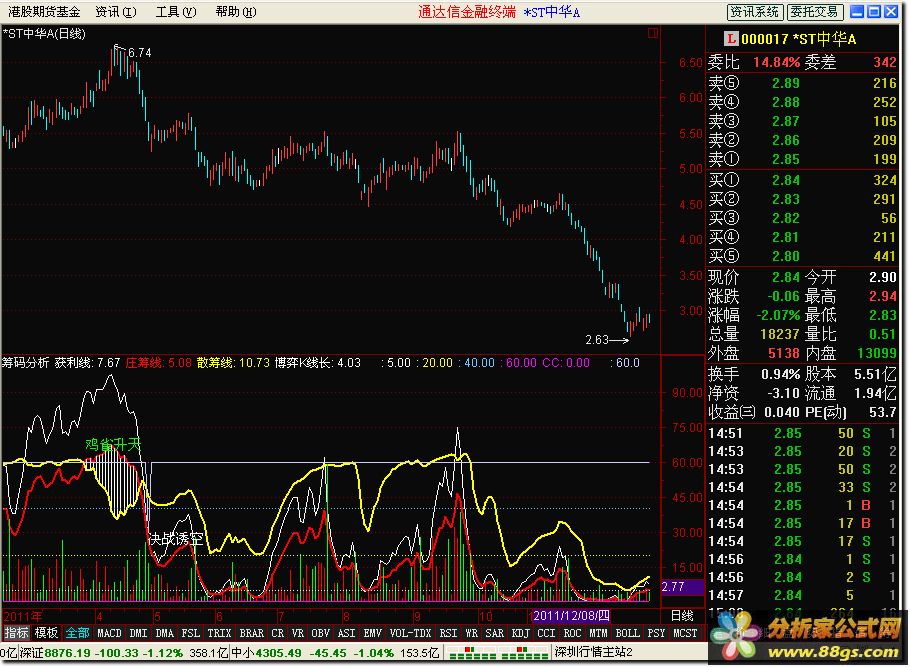Switch indicator to VR

(298, 633)
